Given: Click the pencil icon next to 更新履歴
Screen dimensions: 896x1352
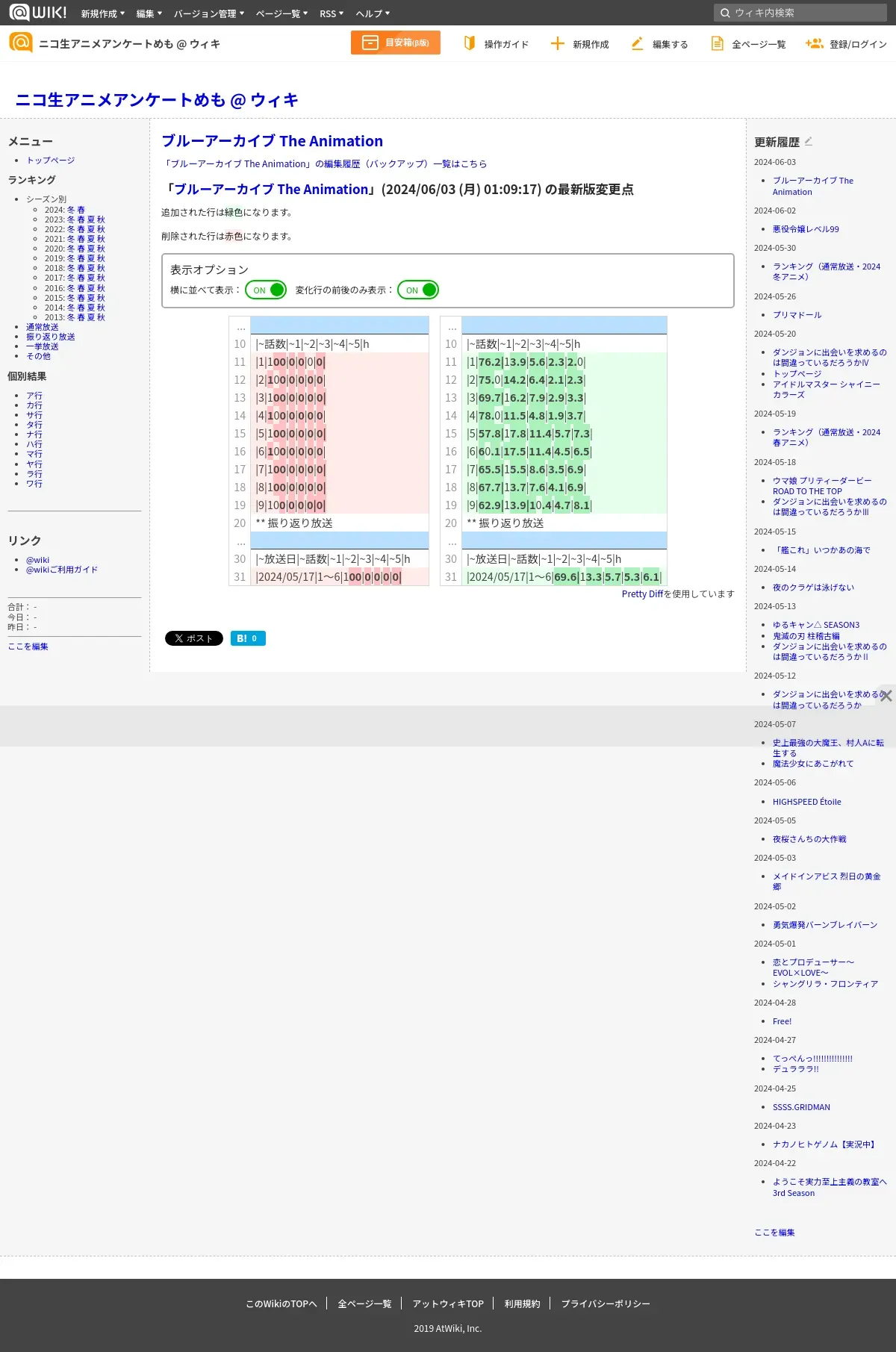Looking at the screenshot, I should 808,140.
